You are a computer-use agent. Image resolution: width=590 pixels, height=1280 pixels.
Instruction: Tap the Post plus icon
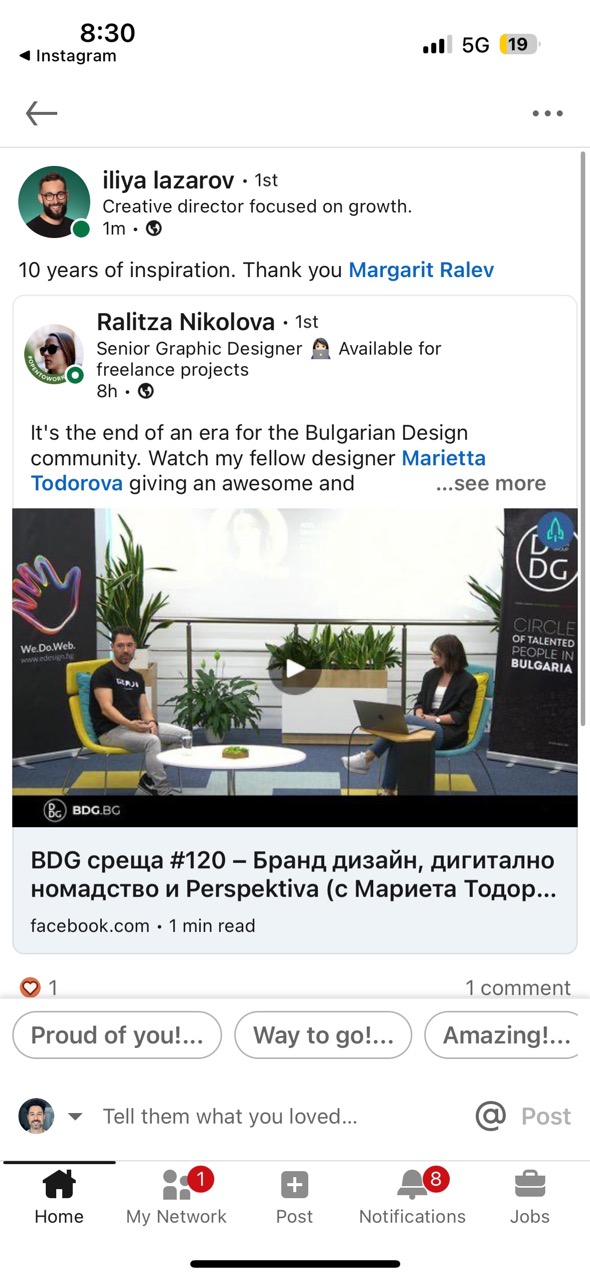[x=294, y=1196]
